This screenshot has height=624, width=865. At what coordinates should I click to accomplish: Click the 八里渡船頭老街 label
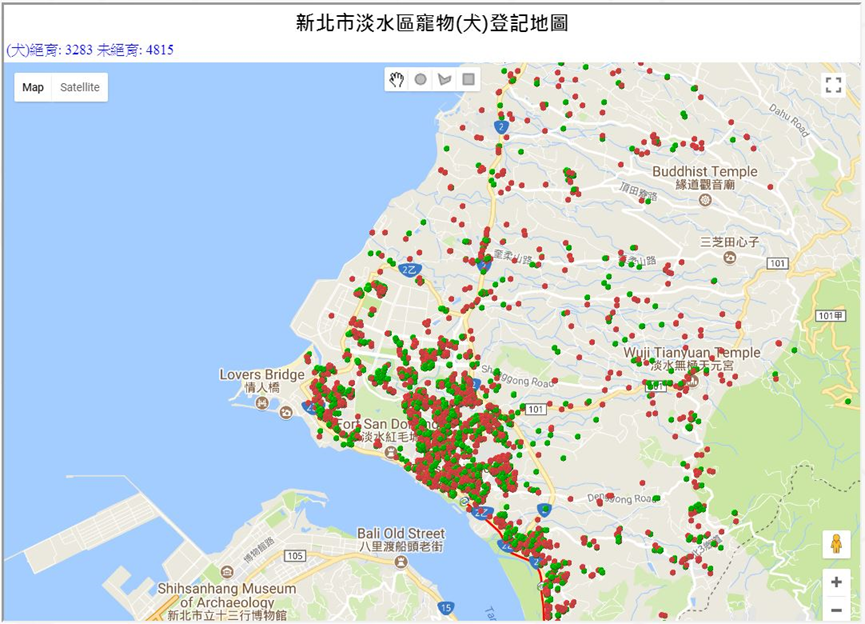click(x=401, y=547)
